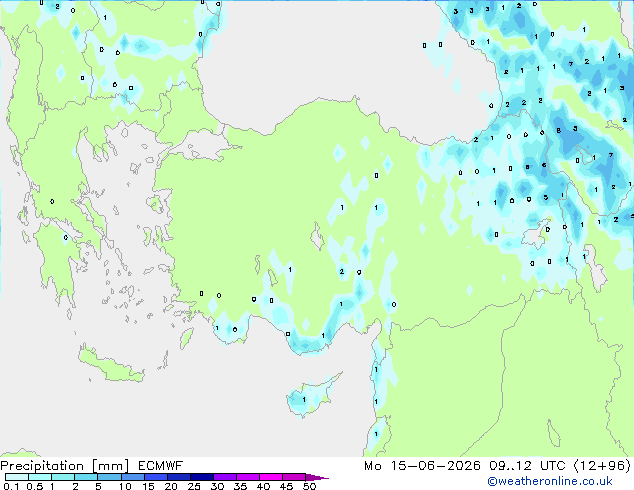Click the 25–30 mm dark blue swatch
Image resolution: width=634 pixels, height=490 pixels.
coord(201,477)
